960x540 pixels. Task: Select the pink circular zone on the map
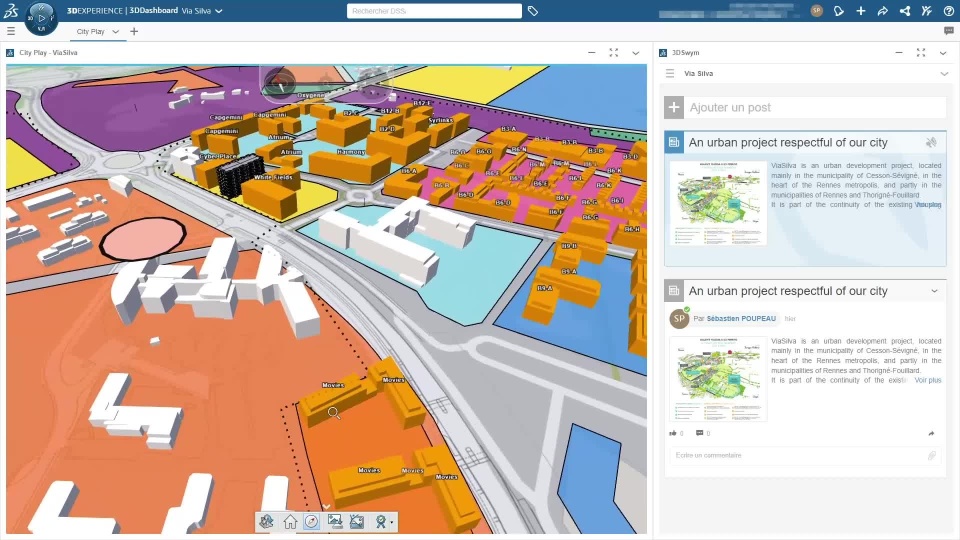click(143, 239)
